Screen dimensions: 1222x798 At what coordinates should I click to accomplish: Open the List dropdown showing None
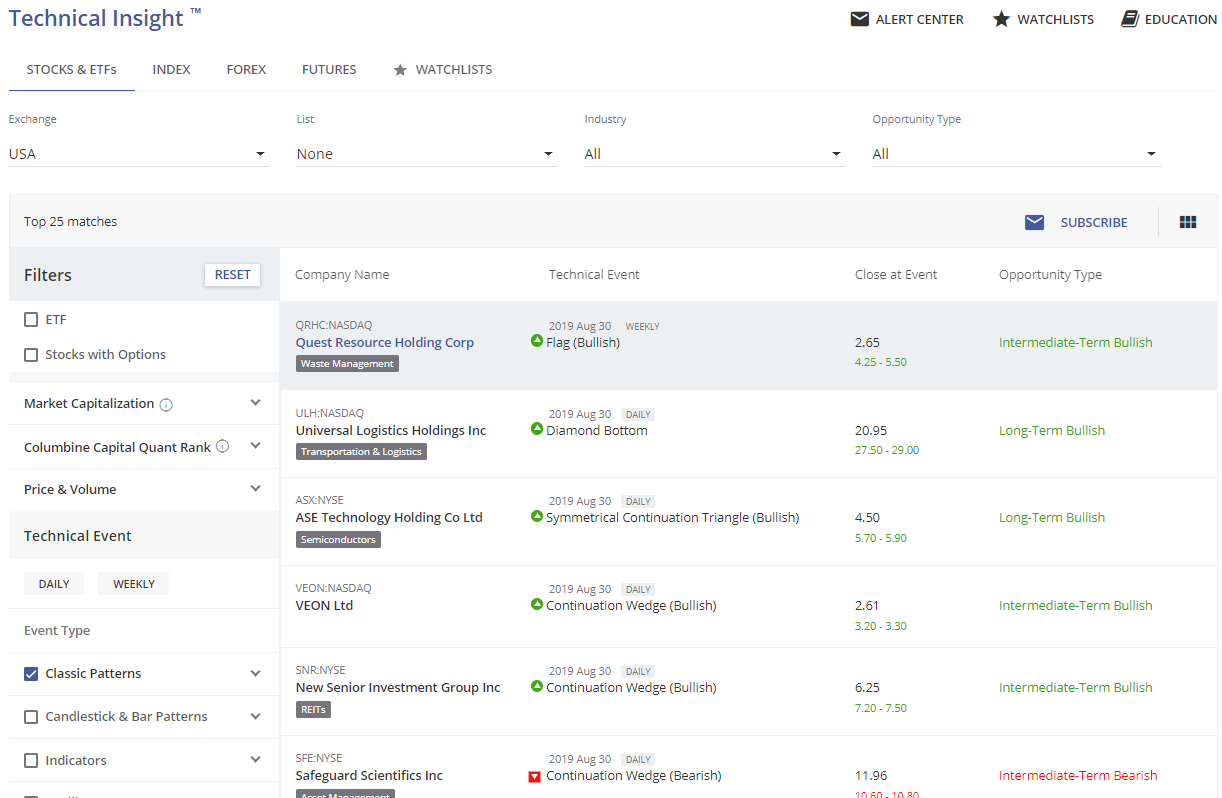[x=427, y=154]
